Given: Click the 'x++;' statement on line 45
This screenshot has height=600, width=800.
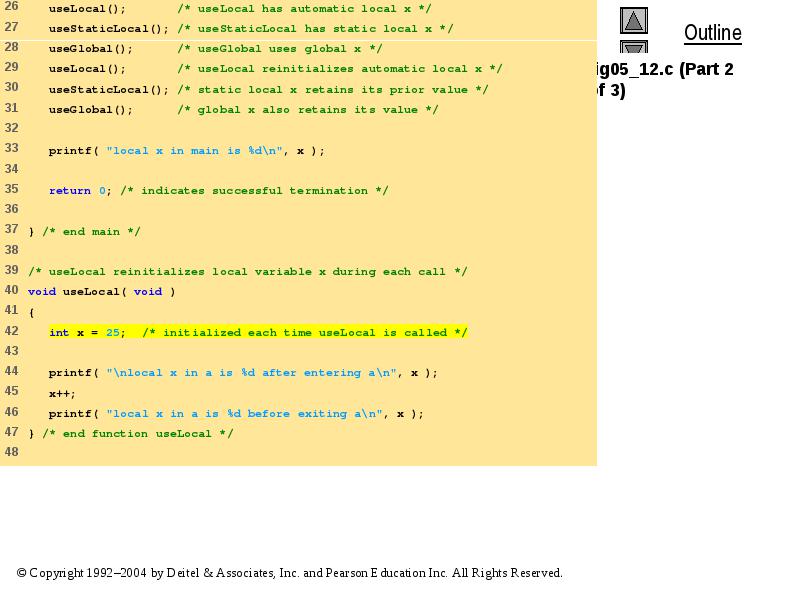Looking at the screenshot, I should point(62,394).
